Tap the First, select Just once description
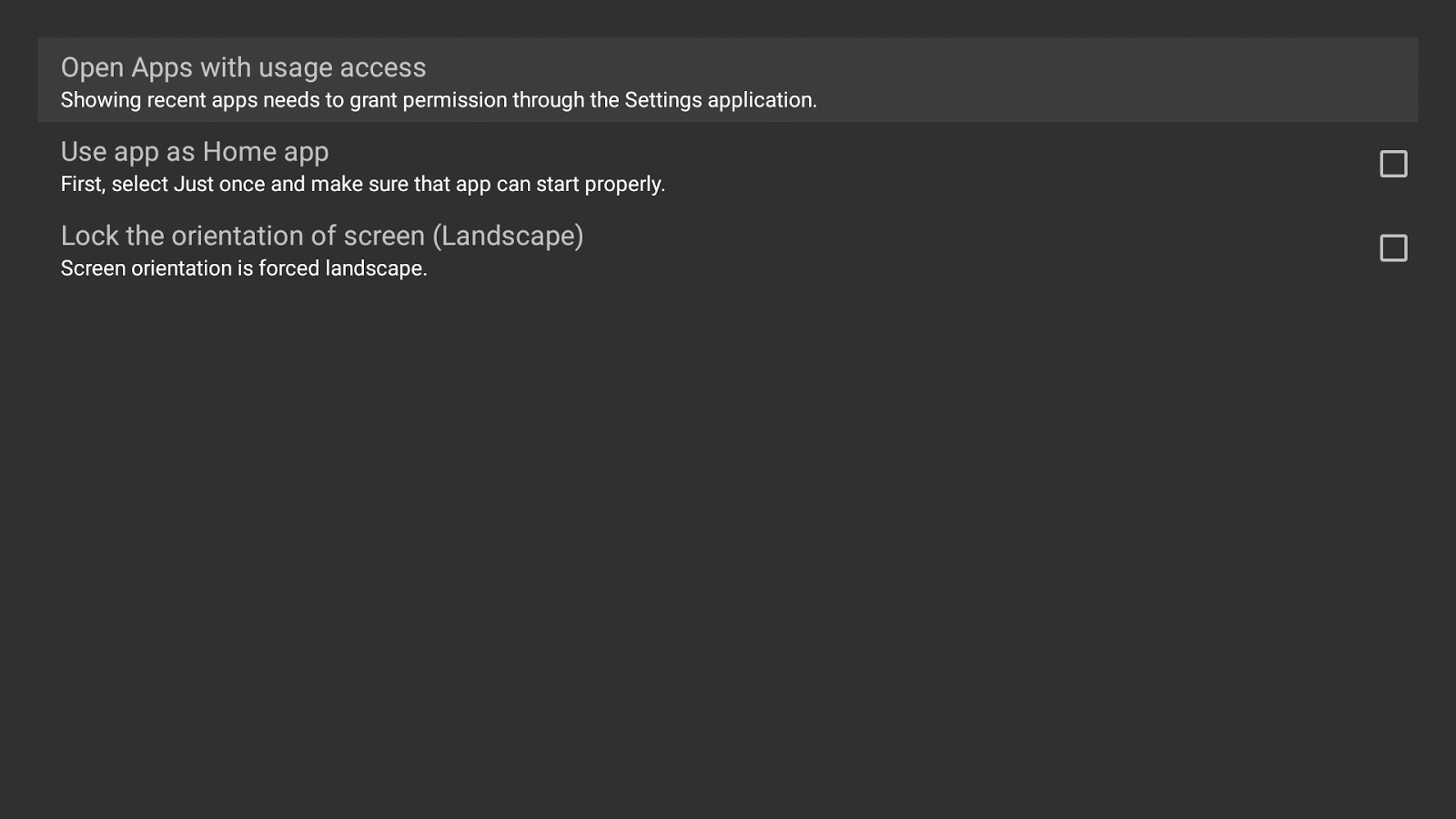The width and height of the screenshot is (1456, 819). [x=362, y=185]
